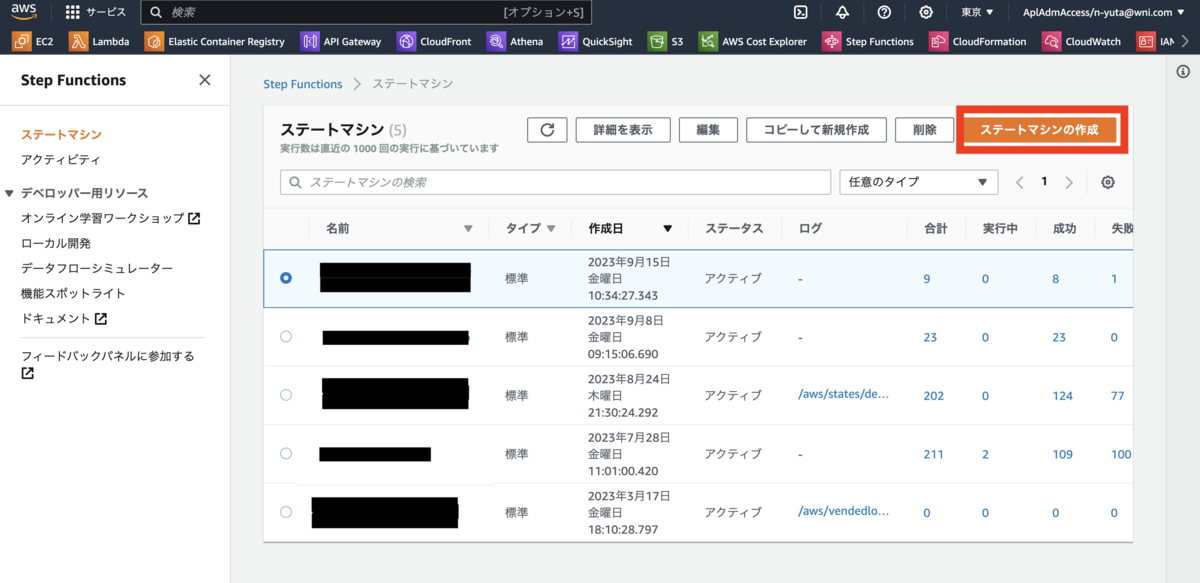
Task: Open オンライン学習ワークショップ link
Action: pos(110,218)
